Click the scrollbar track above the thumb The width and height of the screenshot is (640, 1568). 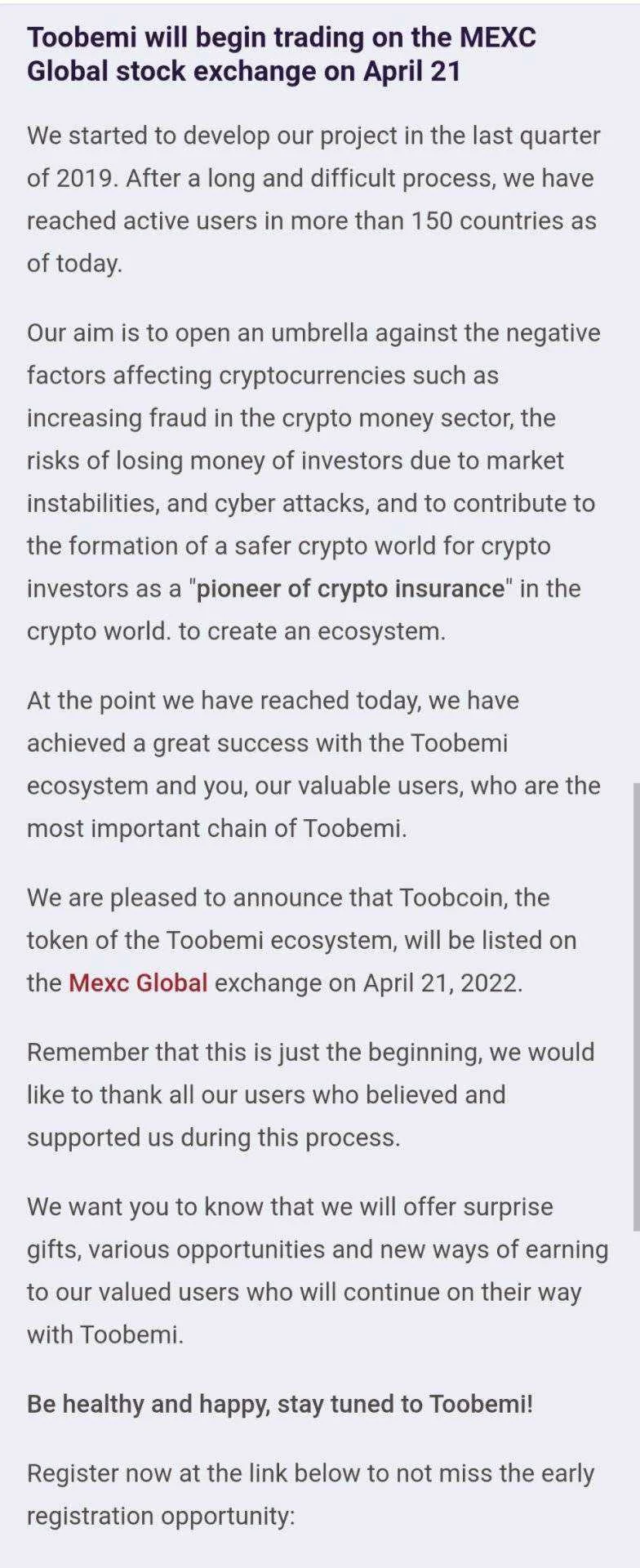(x=636, y=390)
